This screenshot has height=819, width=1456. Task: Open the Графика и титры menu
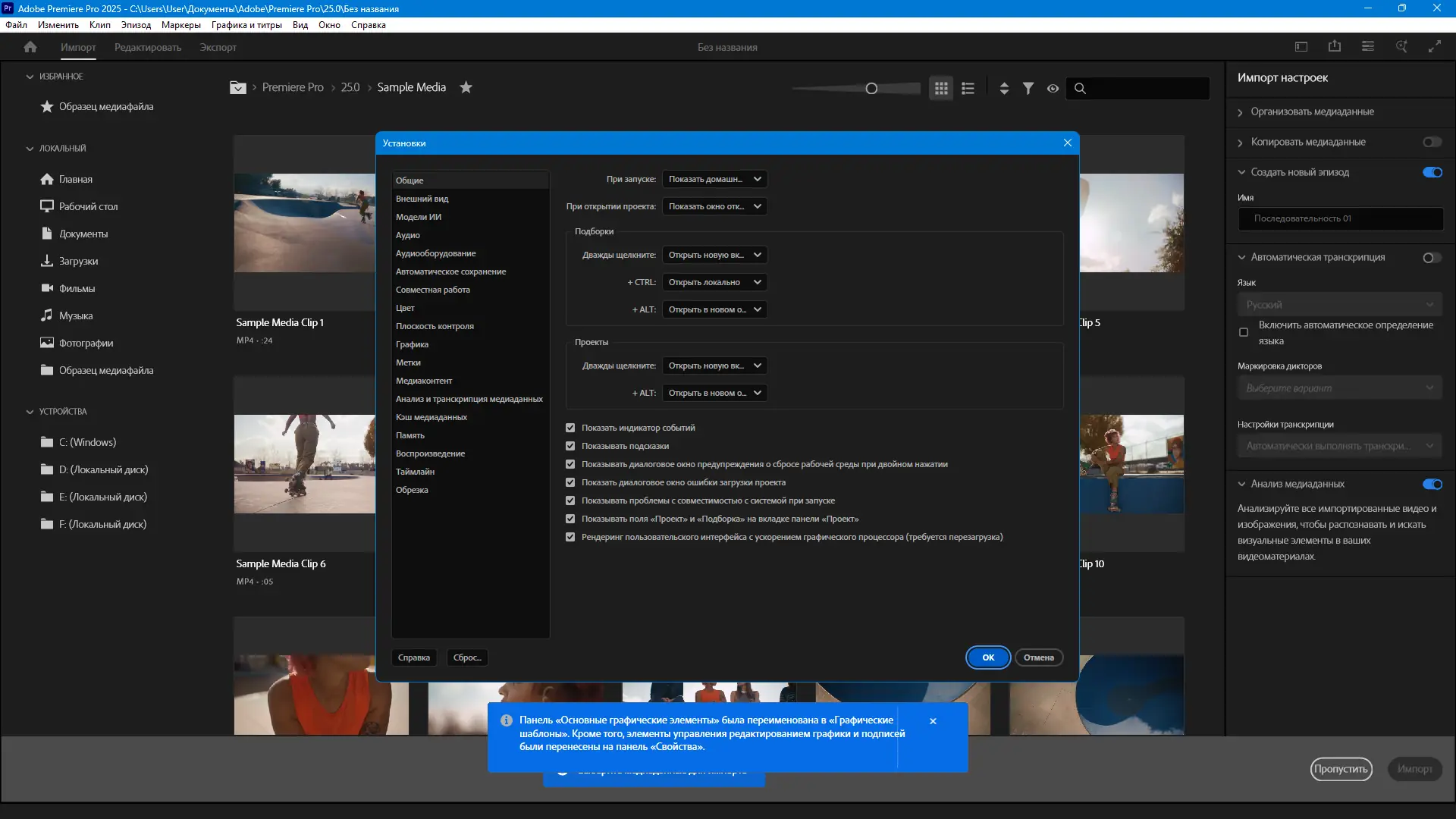click(246, 25)
